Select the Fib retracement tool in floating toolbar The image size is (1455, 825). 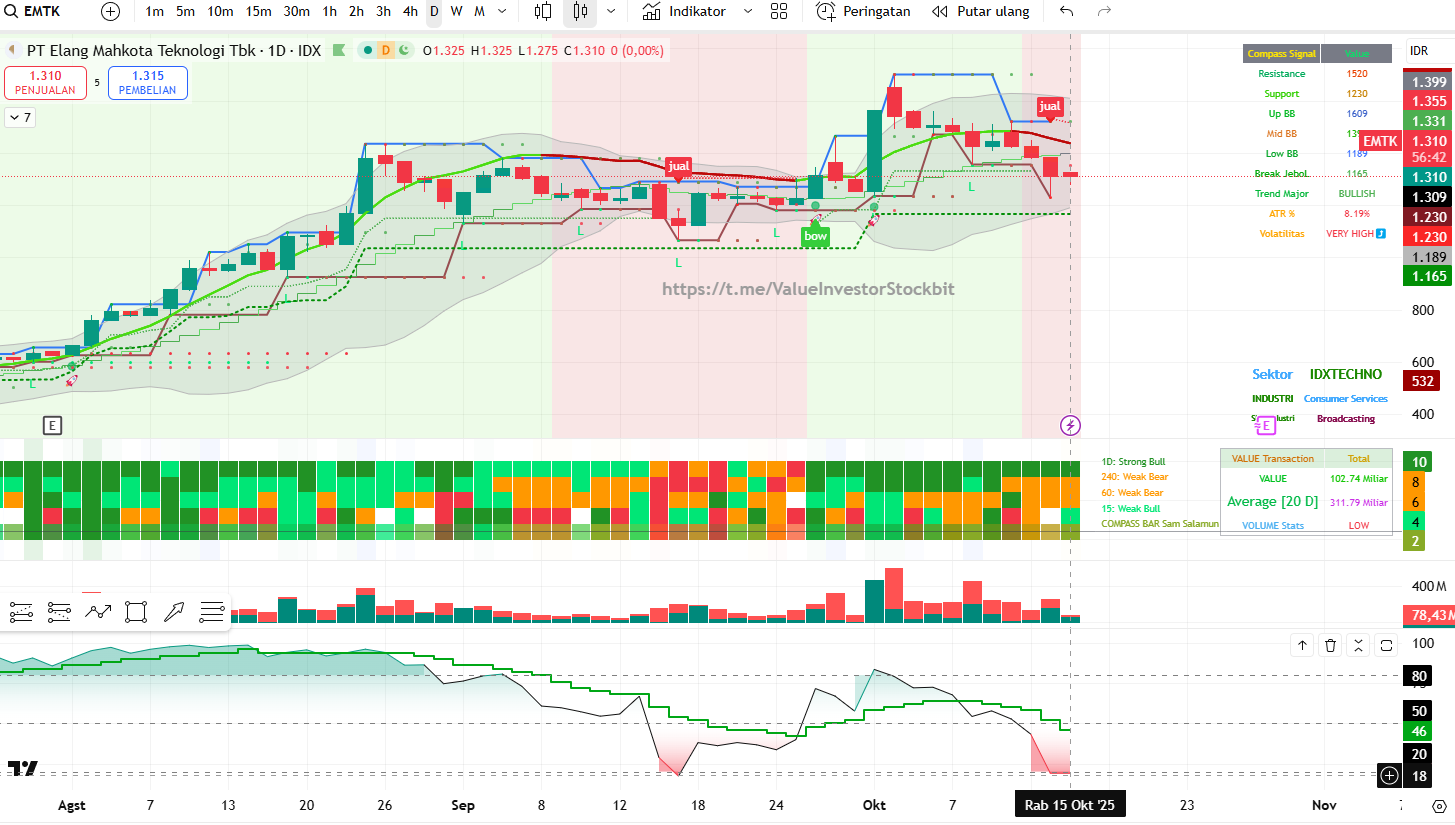(x=22, y=612)
